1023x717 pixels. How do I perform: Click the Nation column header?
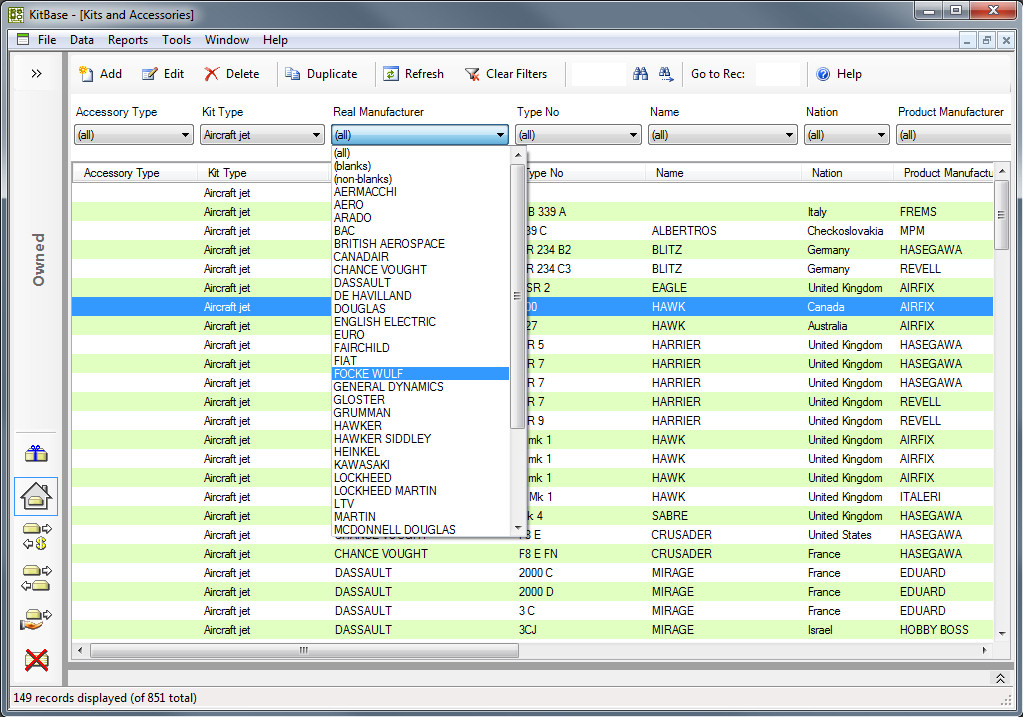coord(847,173)
